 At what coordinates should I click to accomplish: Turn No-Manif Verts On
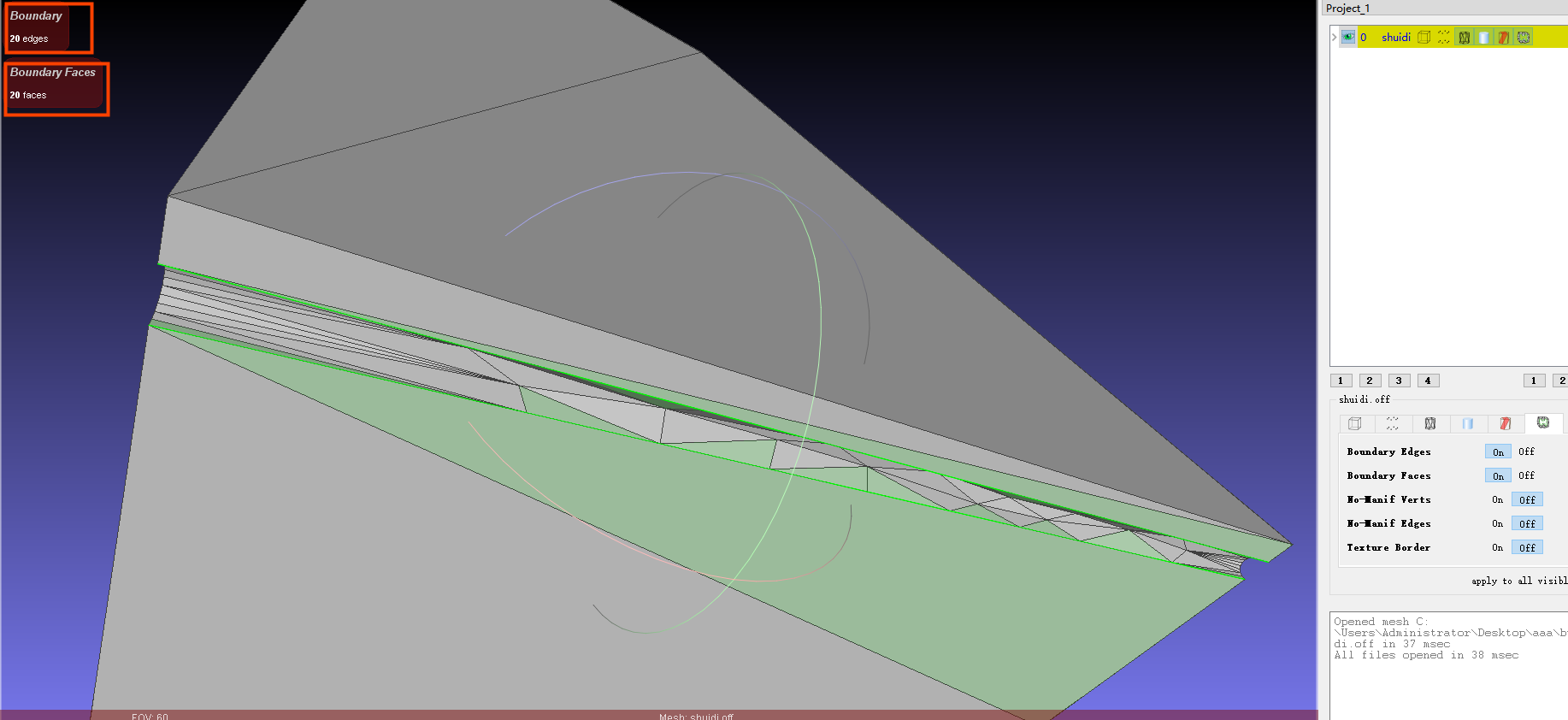(1498, 499)
